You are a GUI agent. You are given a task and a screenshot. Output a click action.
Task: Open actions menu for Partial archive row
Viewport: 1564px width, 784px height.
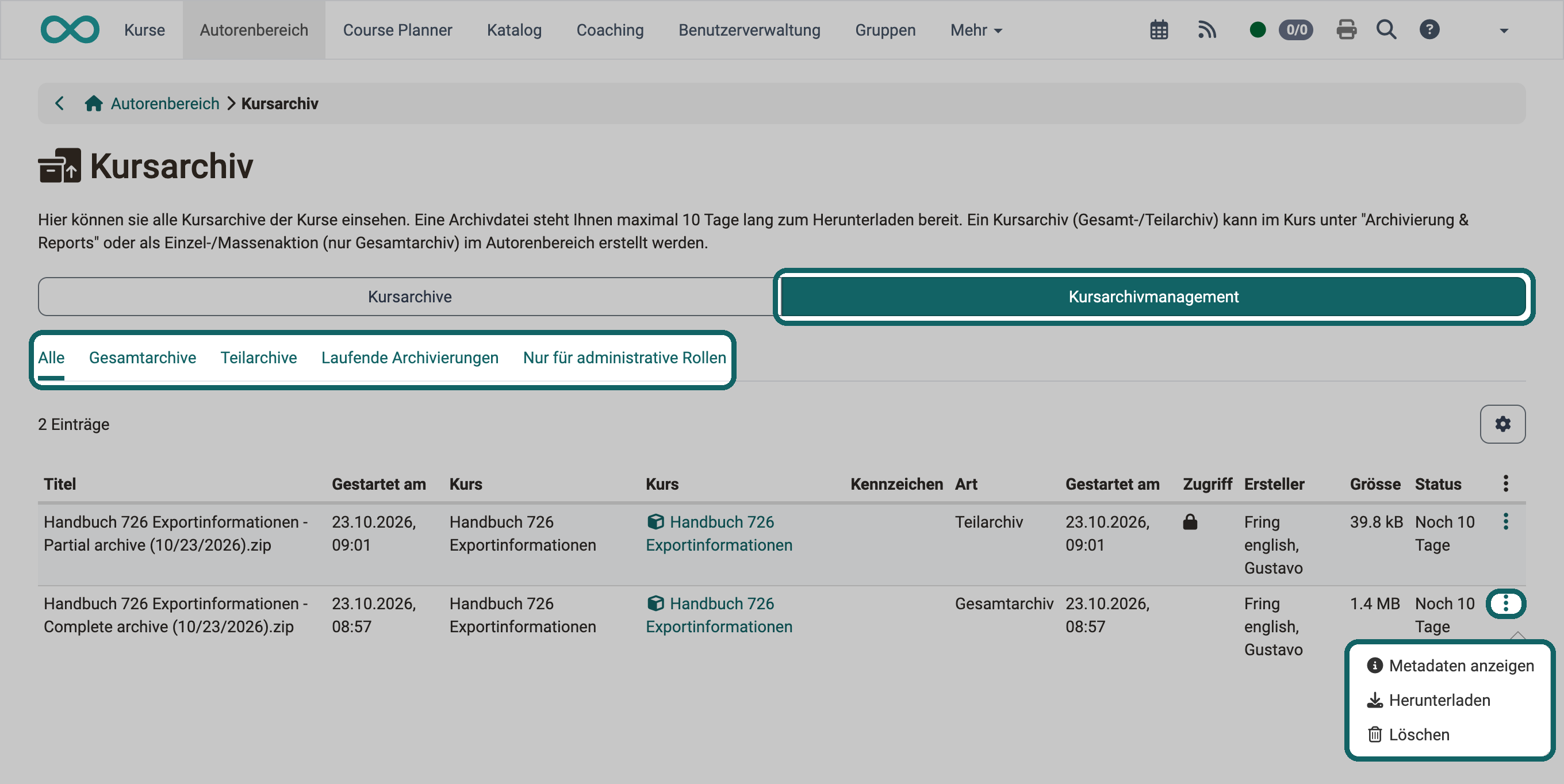click(1505, 521)
